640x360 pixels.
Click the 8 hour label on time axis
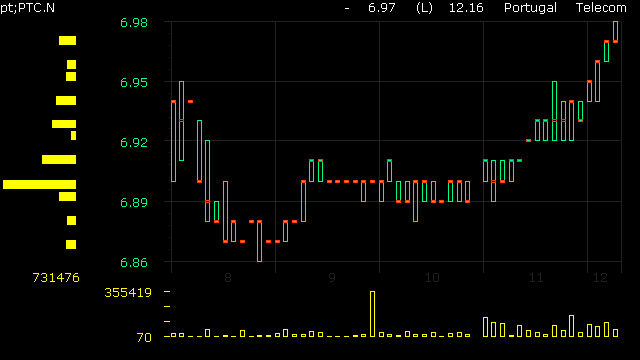[x=228, y=278]
